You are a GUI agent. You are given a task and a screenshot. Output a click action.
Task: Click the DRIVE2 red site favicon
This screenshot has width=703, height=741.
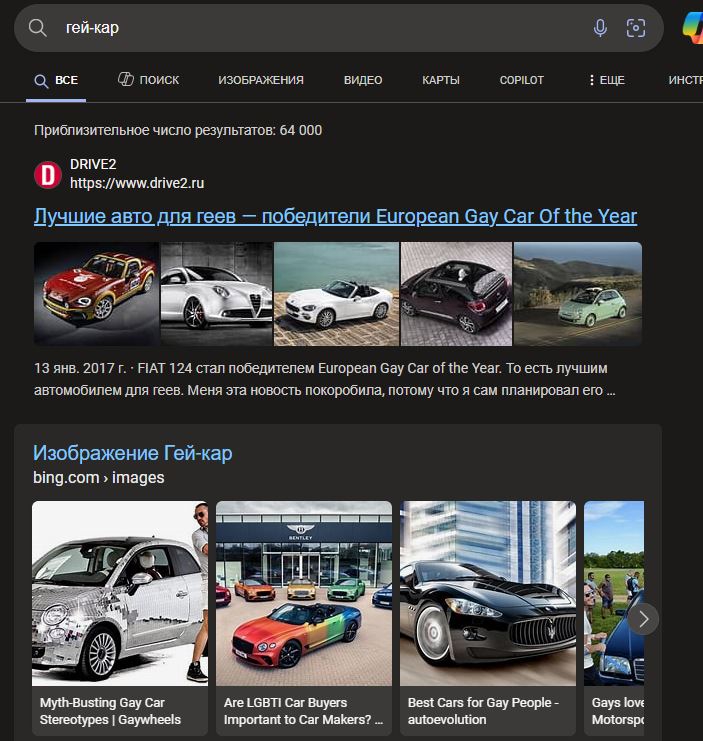pyautogui.click(x=48, y=175)
